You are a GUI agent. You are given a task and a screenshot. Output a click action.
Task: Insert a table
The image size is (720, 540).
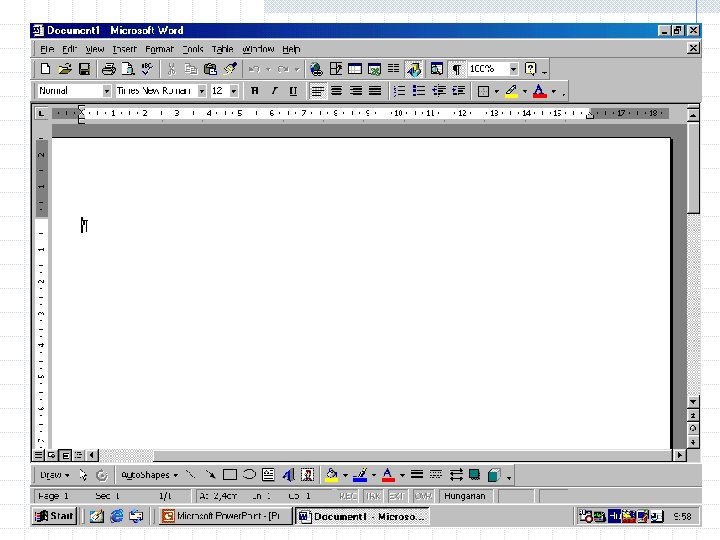[354, 69]
